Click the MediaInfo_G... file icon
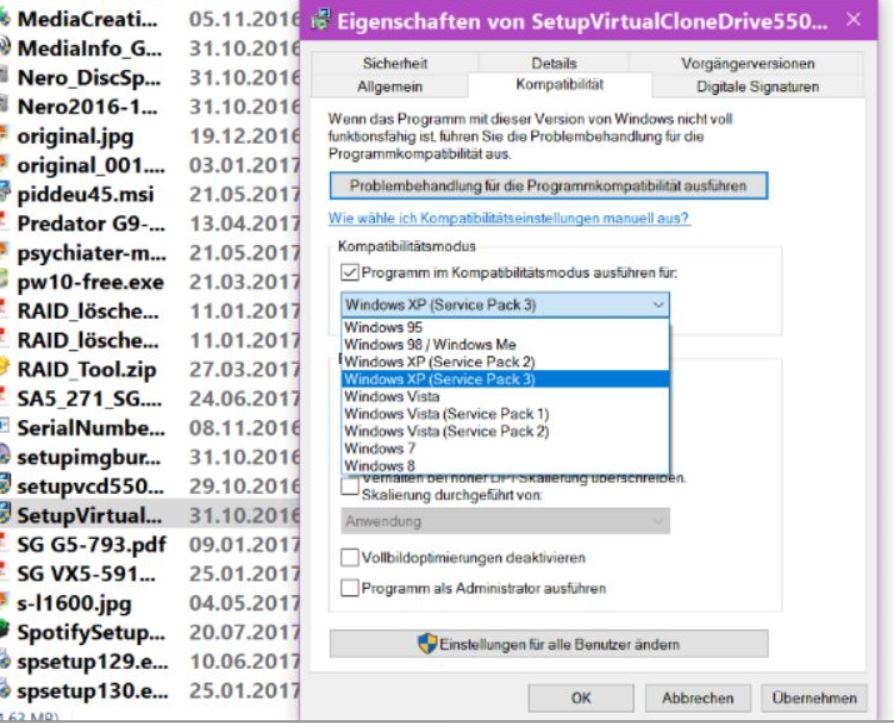 point(5,47)
